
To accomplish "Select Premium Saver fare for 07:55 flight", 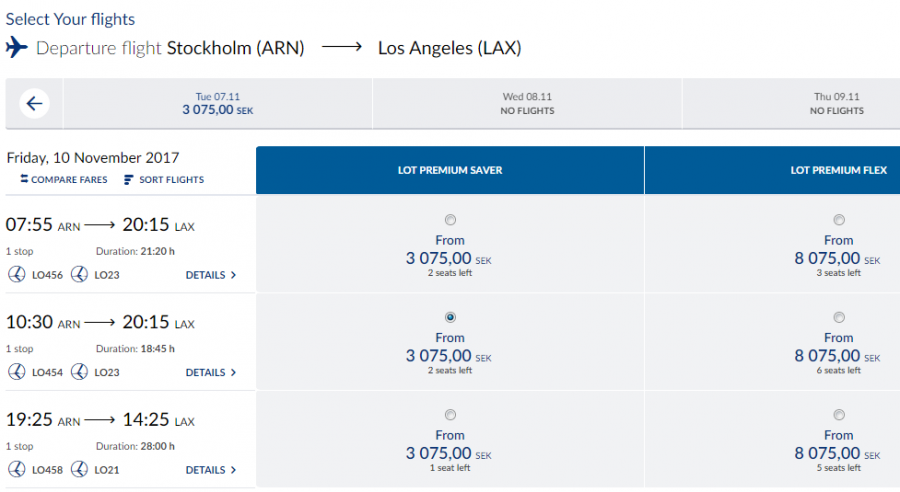I will pos(450,220).
